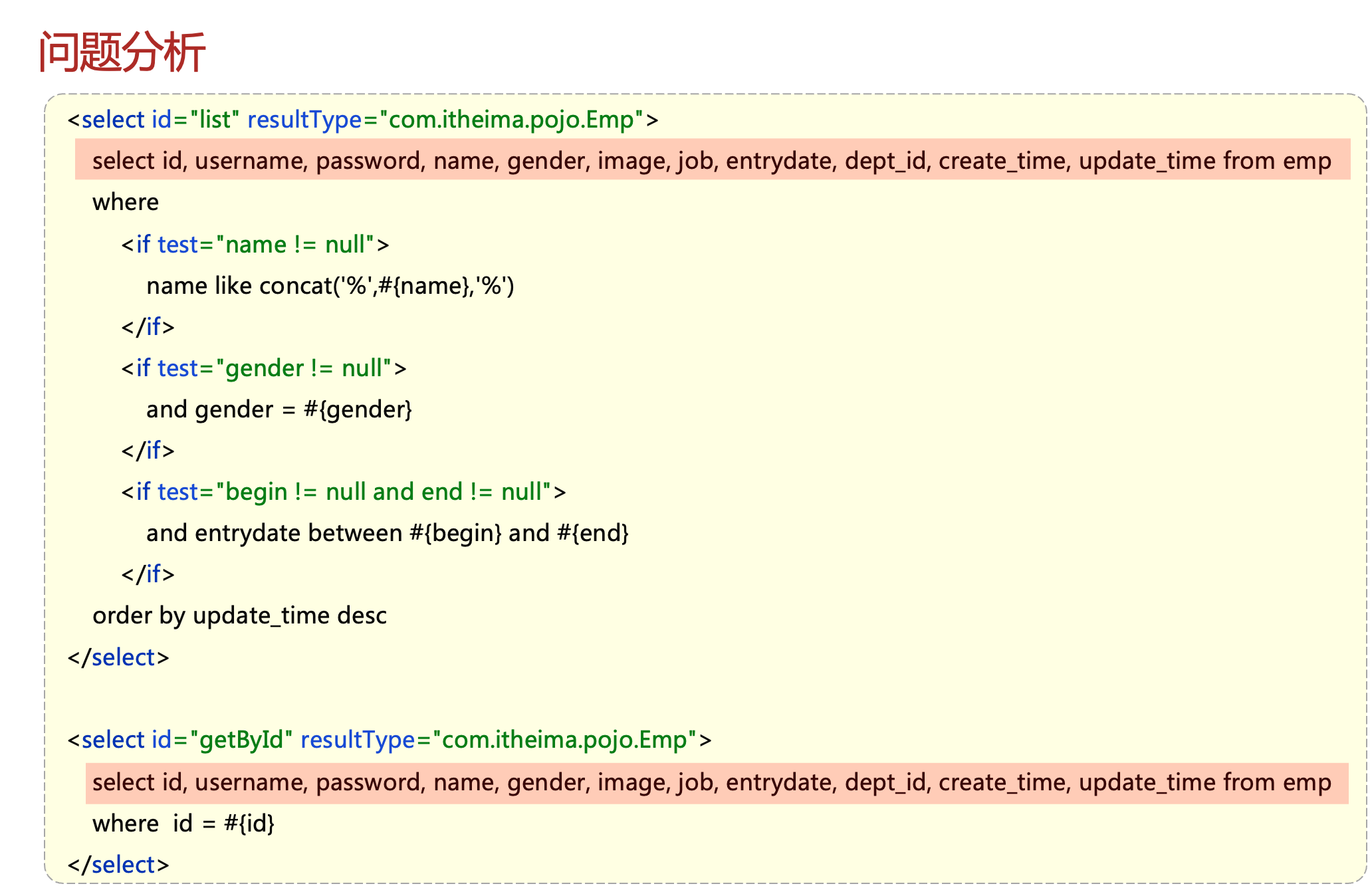Viewport: 1372px width, 896px height.
Task: Click the opening select id="list" tag
Action: (x=362, y=120)
